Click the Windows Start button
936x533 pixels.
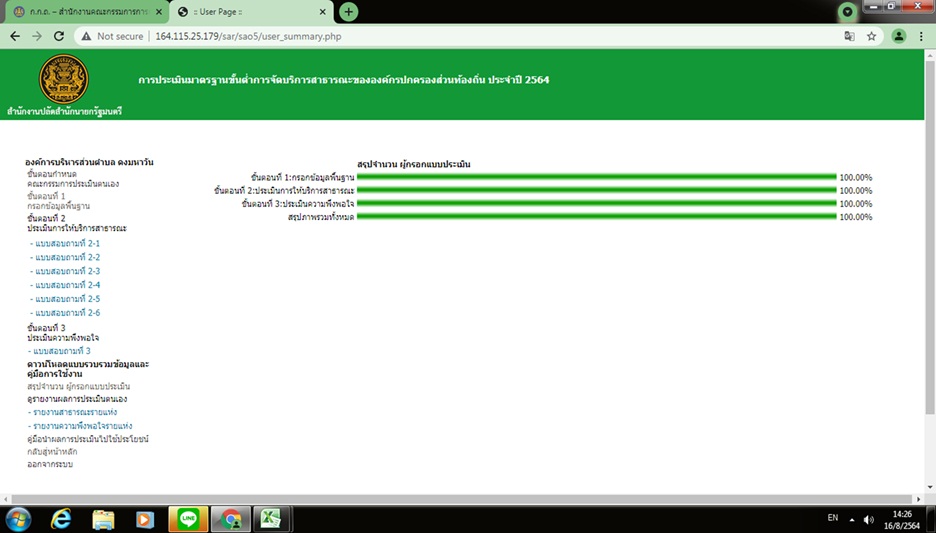click(x=18, y=518)
